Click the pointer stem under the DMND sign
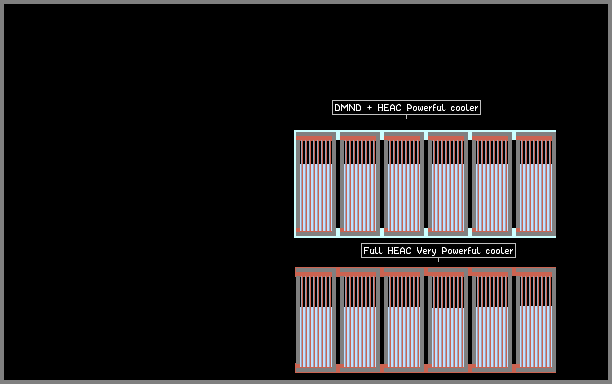The image size is (612, 384). pyautogui.click(x=406, y=117)
